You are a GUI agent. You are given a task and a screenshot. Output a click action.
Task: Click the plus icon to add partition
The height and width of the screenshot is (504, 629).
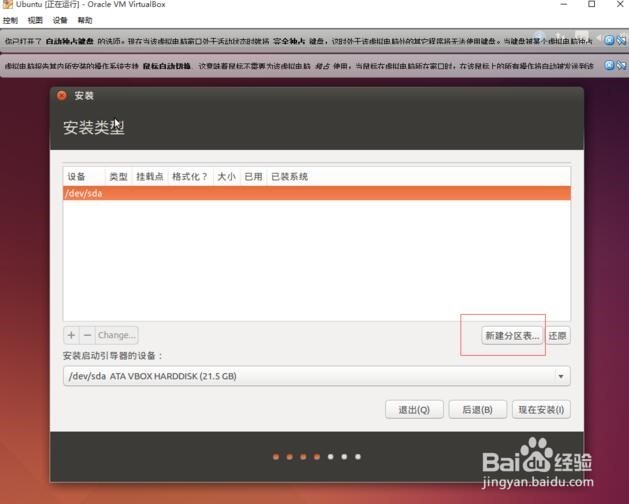tap(71, 335)
